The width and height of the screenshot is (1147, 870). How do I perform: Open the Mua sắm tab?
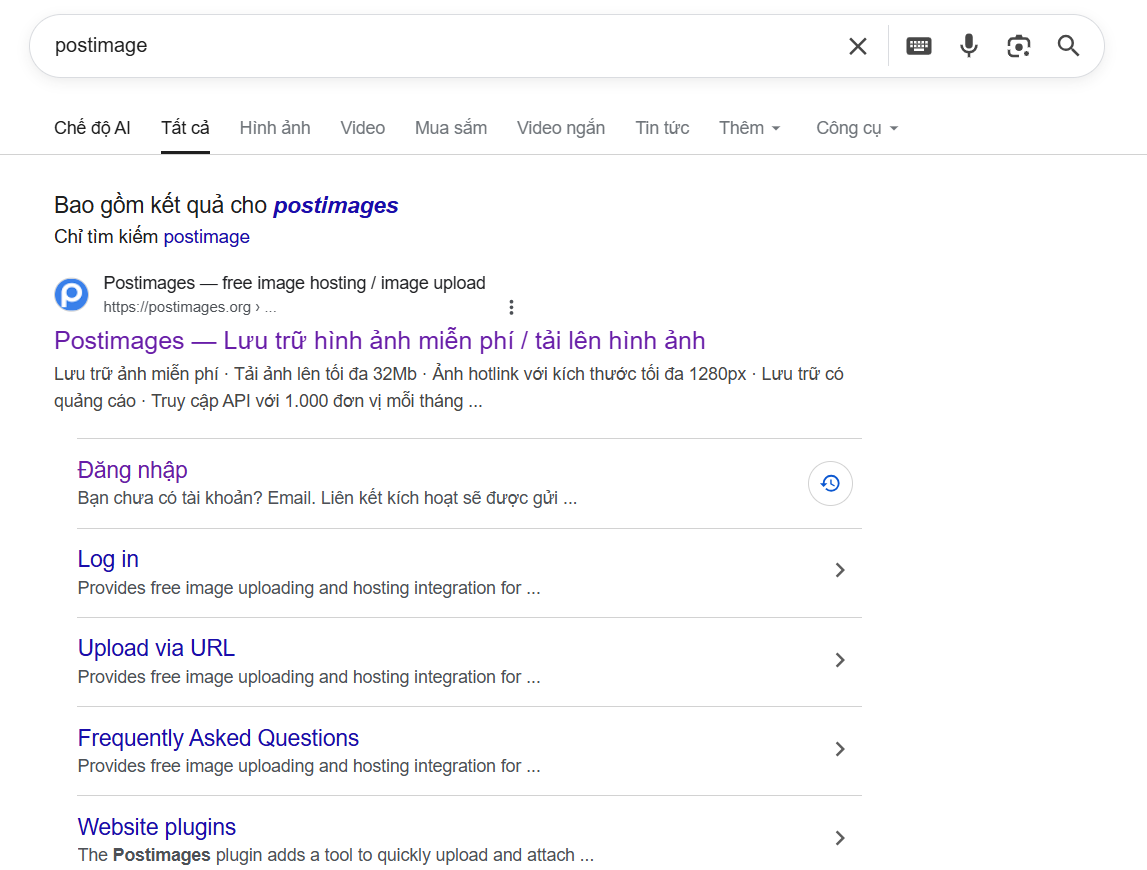[451, 128]
